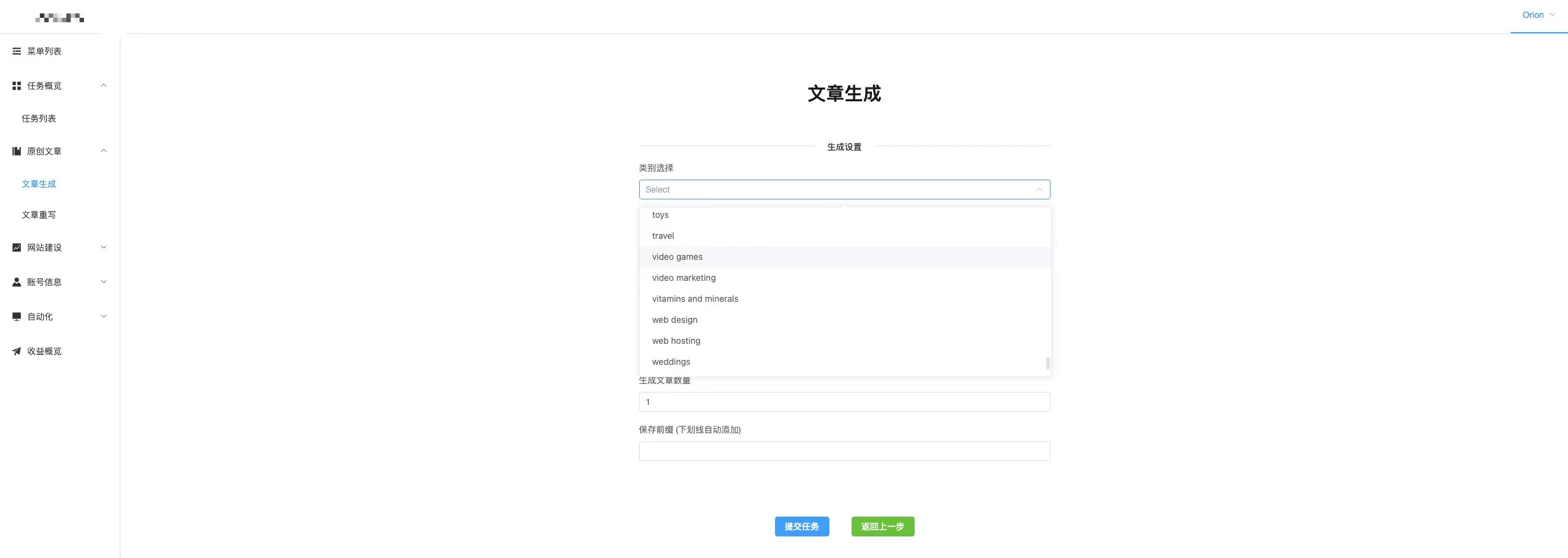Choose web hosting option
This screenshot has width=1568, height=558.
(845, 341)
